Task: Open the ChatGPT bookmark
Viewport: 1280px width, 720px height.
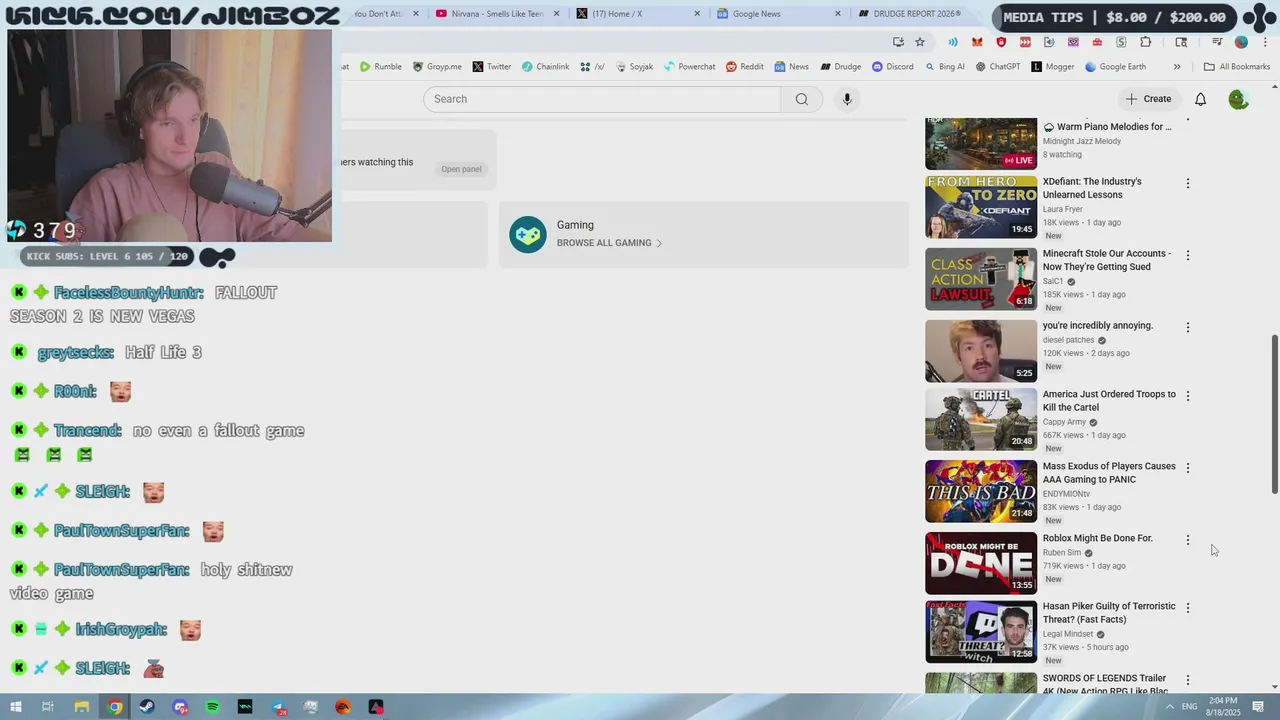Action: 997,67
